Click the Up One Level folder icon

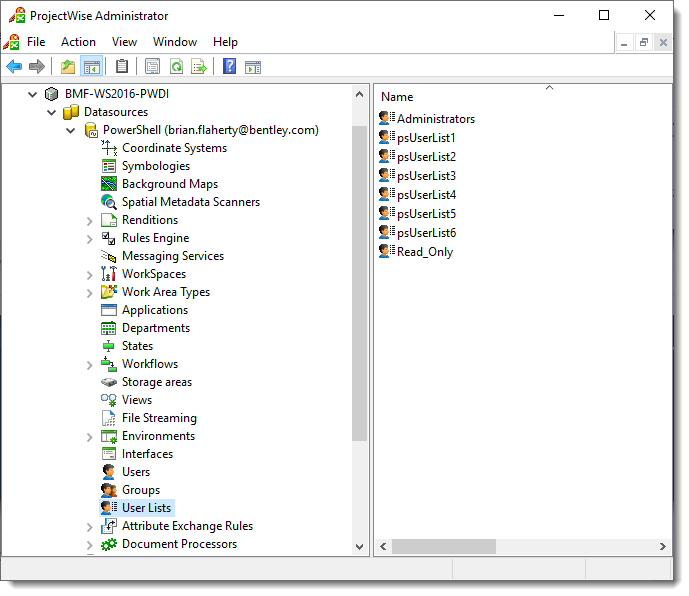68,67
